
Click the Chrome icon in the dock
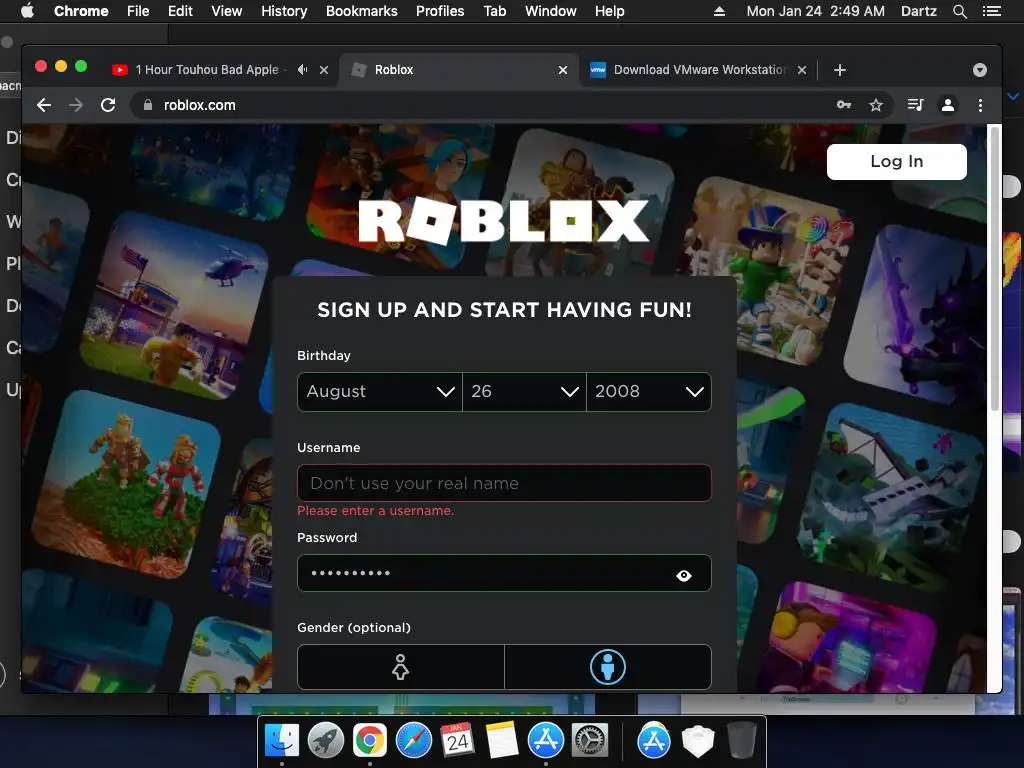370,741
